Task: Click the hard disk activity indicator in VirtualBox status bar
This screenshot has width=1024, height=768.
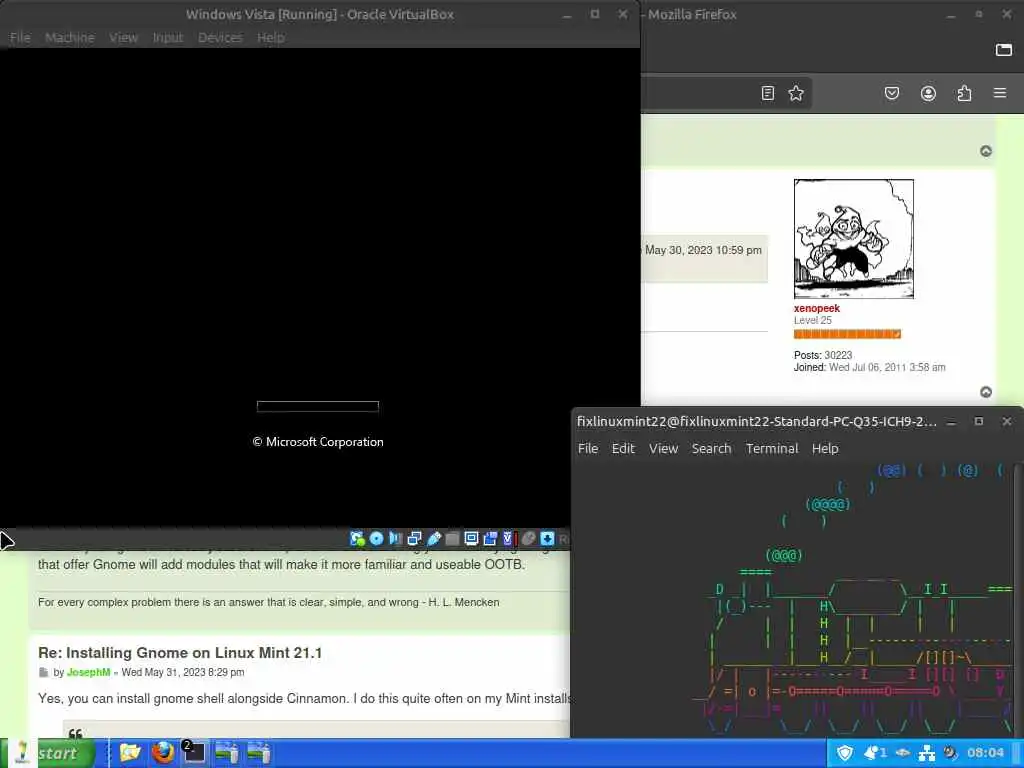Action: 357,539
